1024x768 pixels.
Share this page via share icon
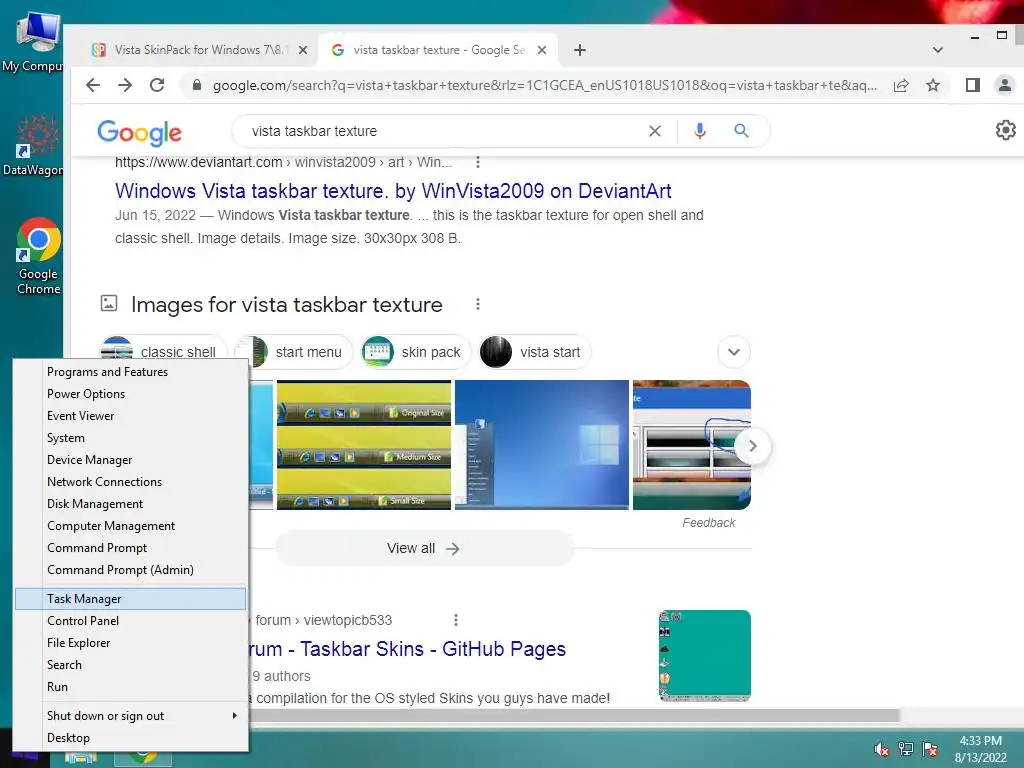[x=901, y=85]
